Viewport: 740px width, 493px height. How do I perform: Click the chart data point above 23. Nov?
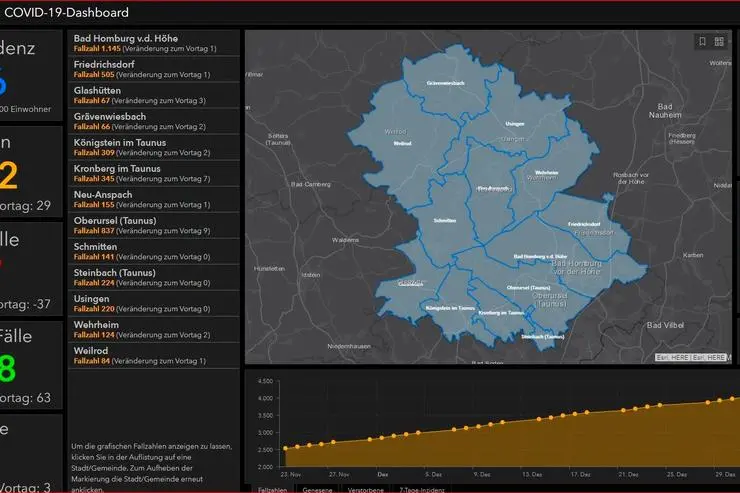[x=286, y=448]
